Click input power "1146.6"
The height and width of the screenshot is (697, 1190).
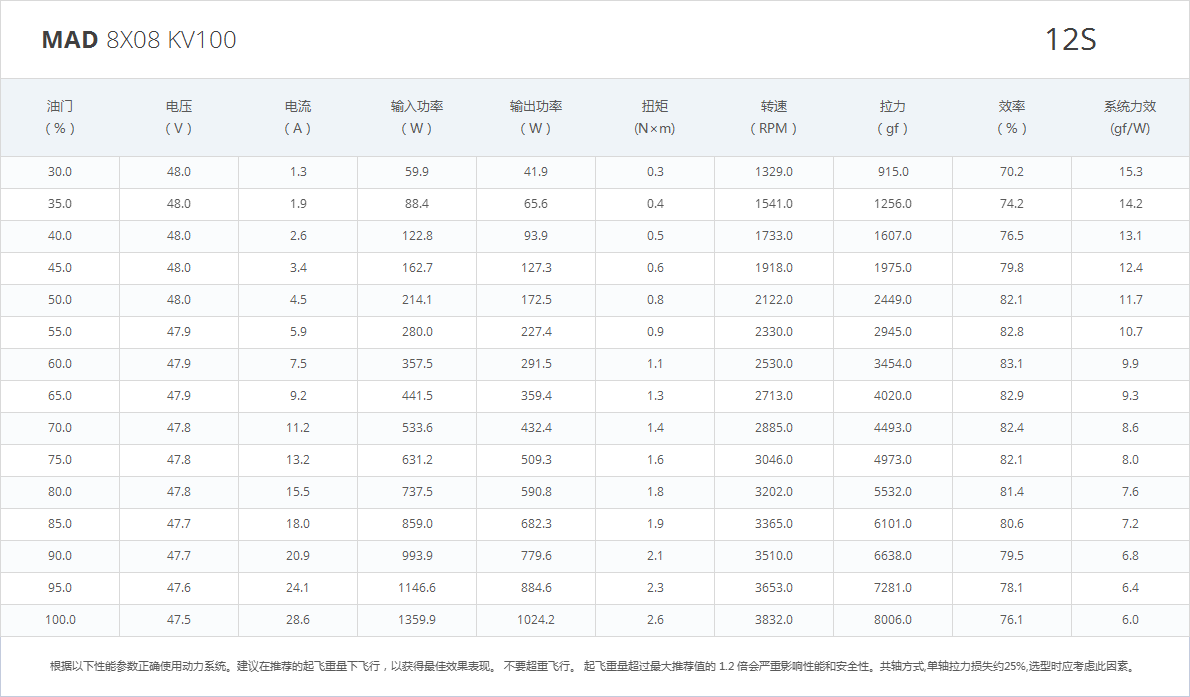click(x=417, y=588)
